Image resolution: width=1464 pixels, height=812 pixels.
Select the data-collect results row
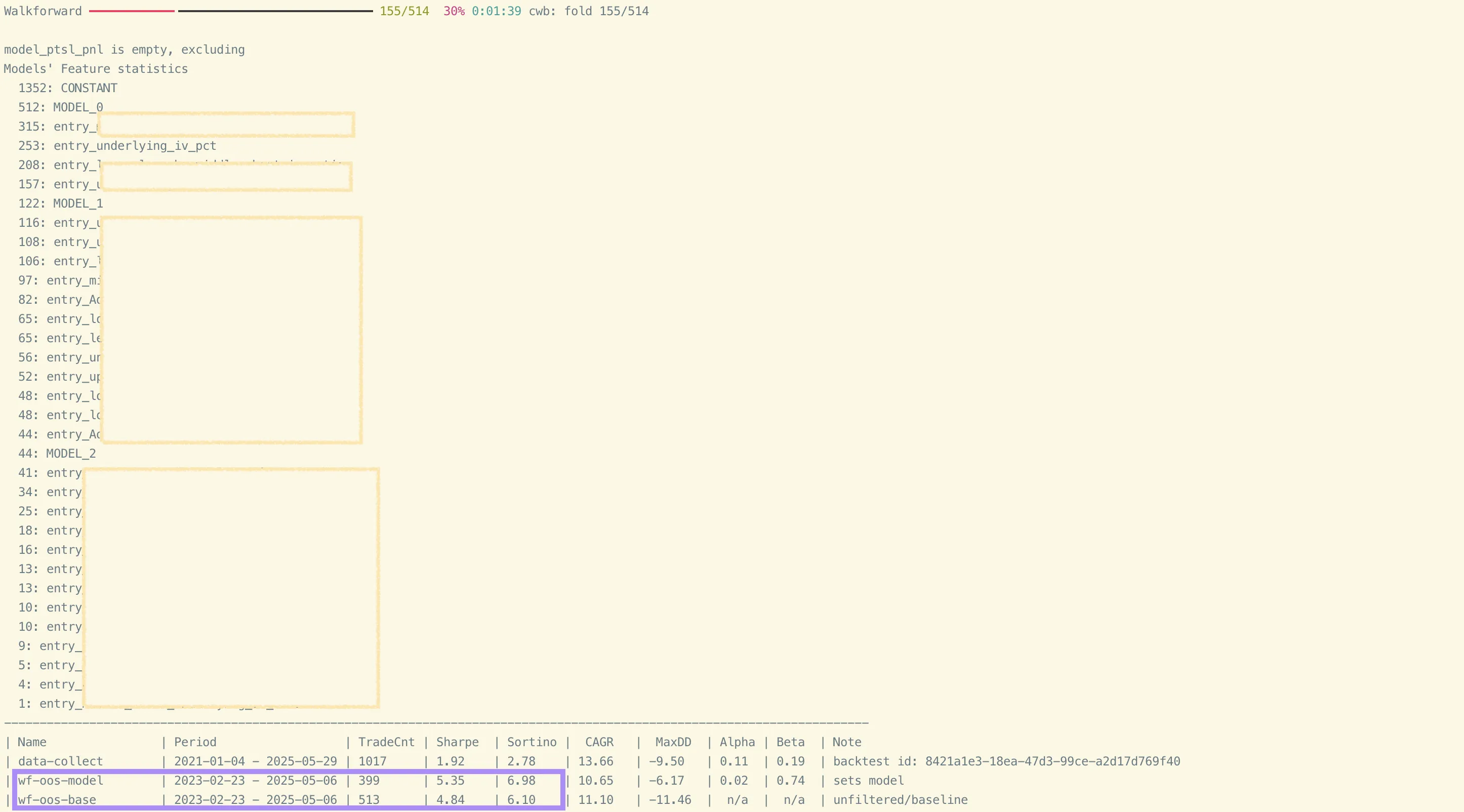[x=60, y=761]
